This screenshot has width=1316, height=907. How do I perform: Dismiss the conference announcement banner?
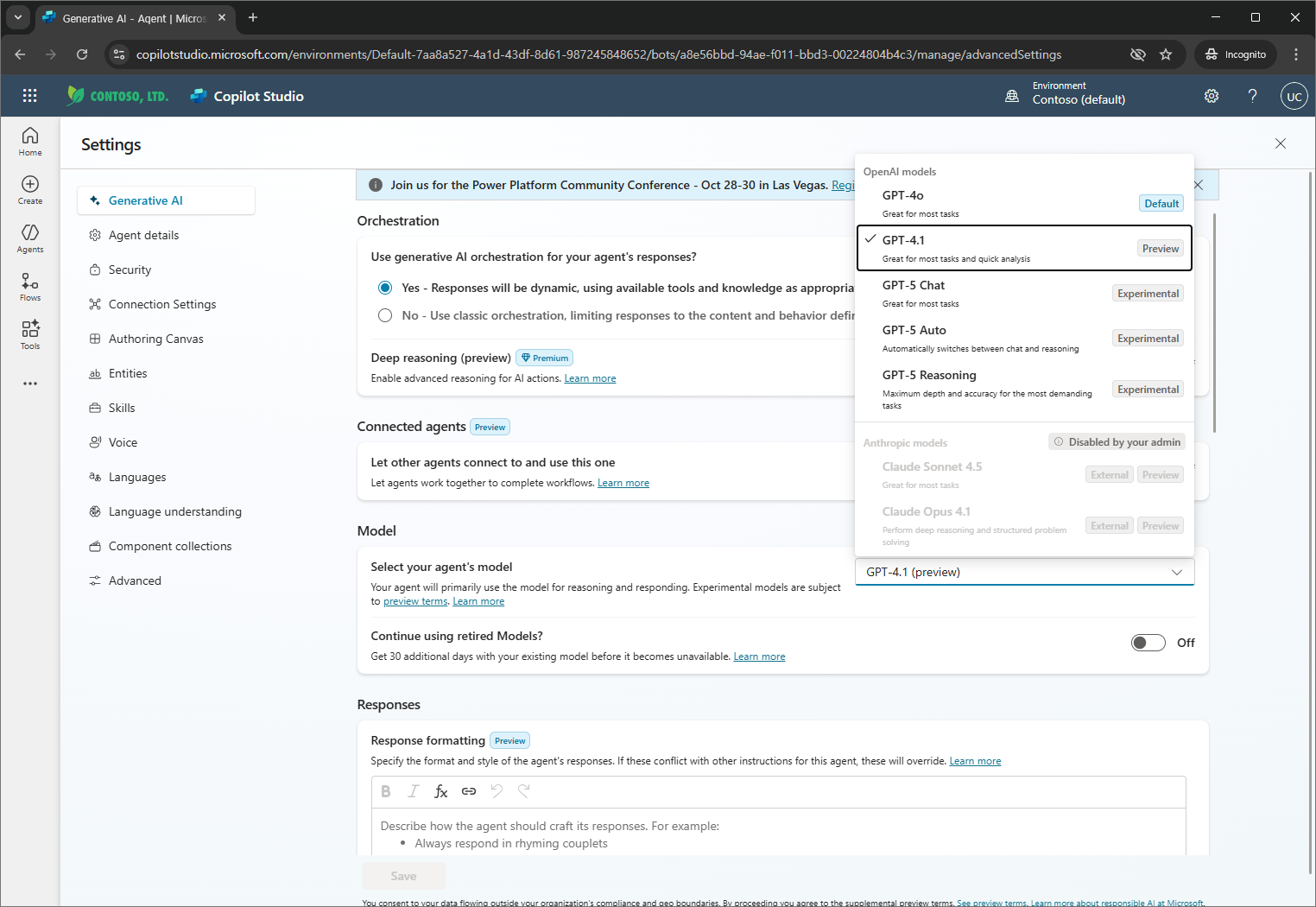[1199, 185]
